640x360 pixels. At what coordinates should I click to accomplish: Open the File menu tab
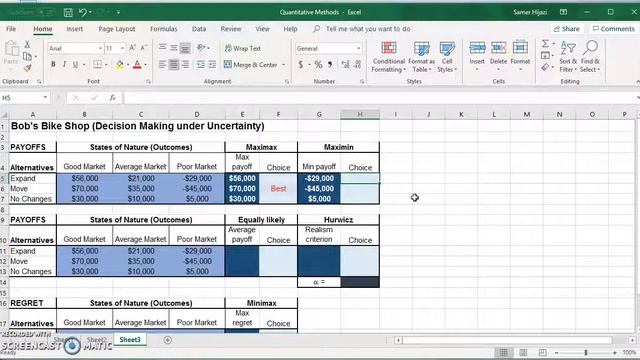(x=11, y=29)
